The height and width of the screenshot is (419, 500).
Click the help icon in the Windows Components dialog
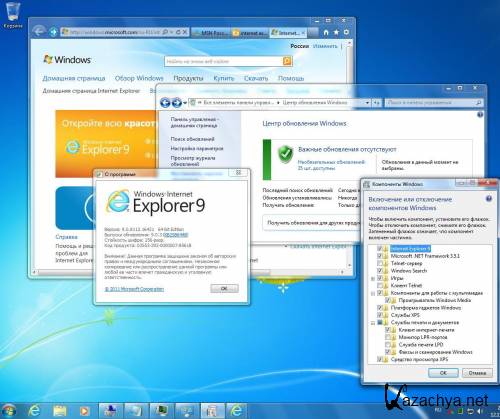(x=489, y=199)
